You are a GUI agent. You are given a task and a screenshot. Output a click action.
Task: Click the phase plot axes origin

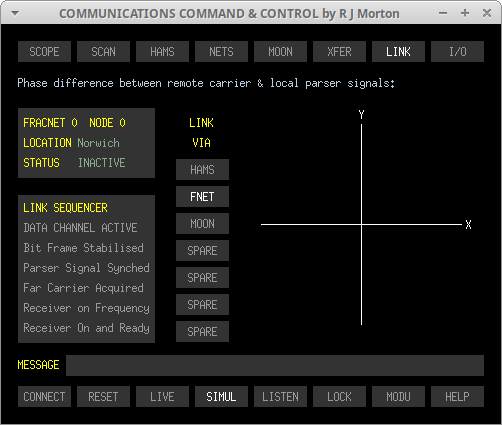pyautogui.click(x=362, y=225)
